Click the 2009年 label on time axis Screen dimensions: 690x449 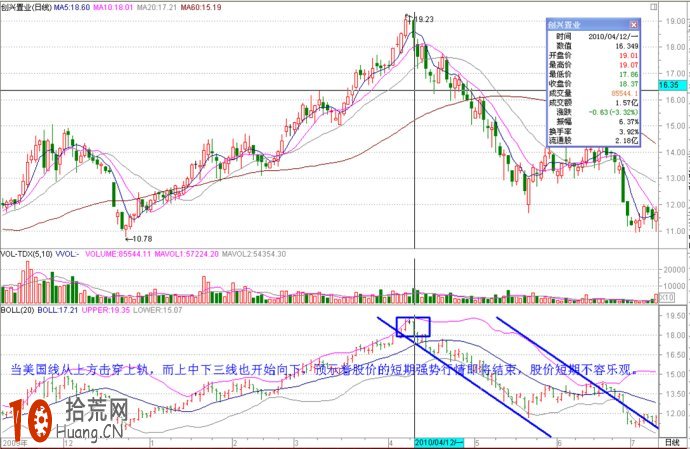(13, 442)
